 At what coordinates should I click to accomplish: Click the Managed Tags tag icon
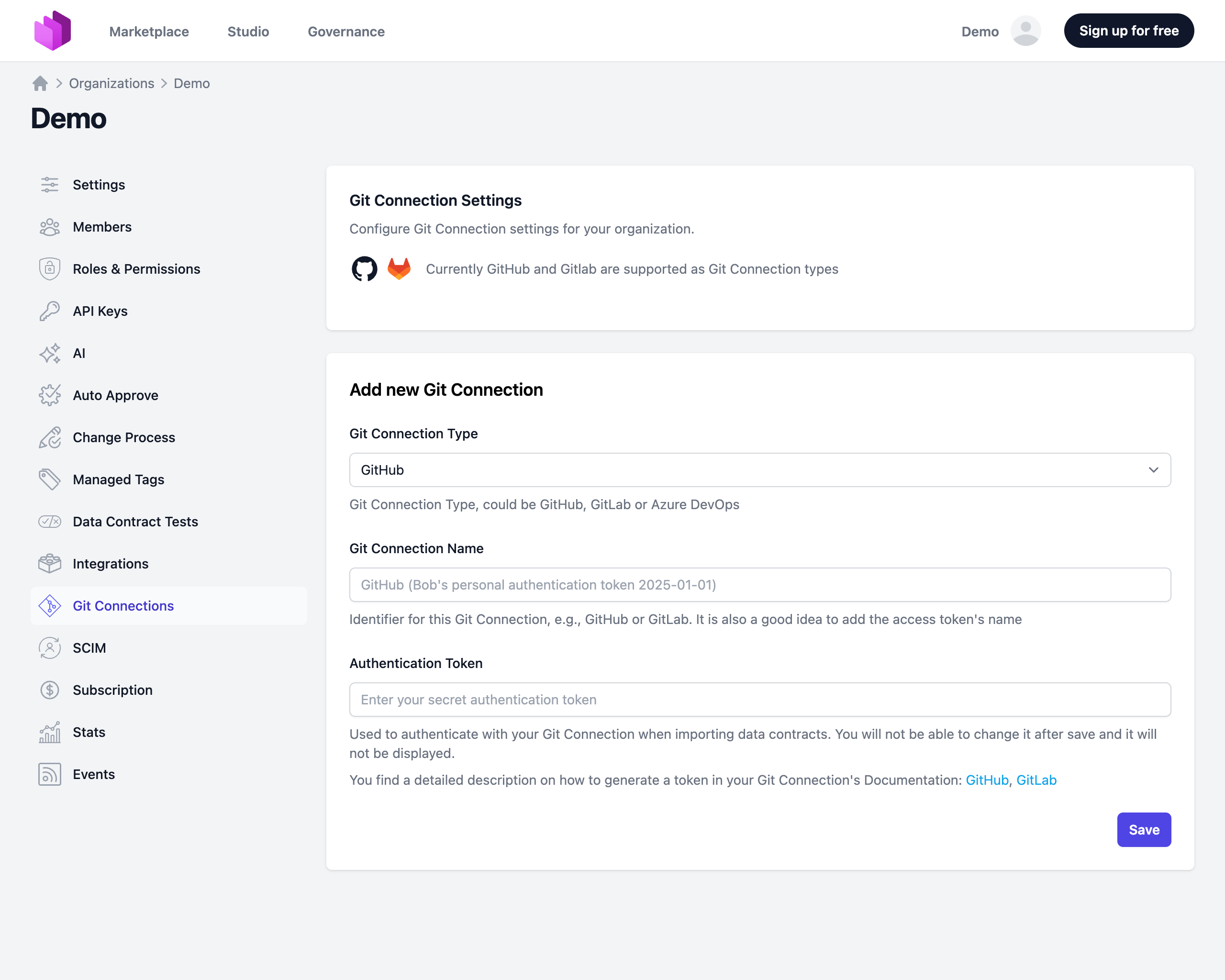coord(49,479)
